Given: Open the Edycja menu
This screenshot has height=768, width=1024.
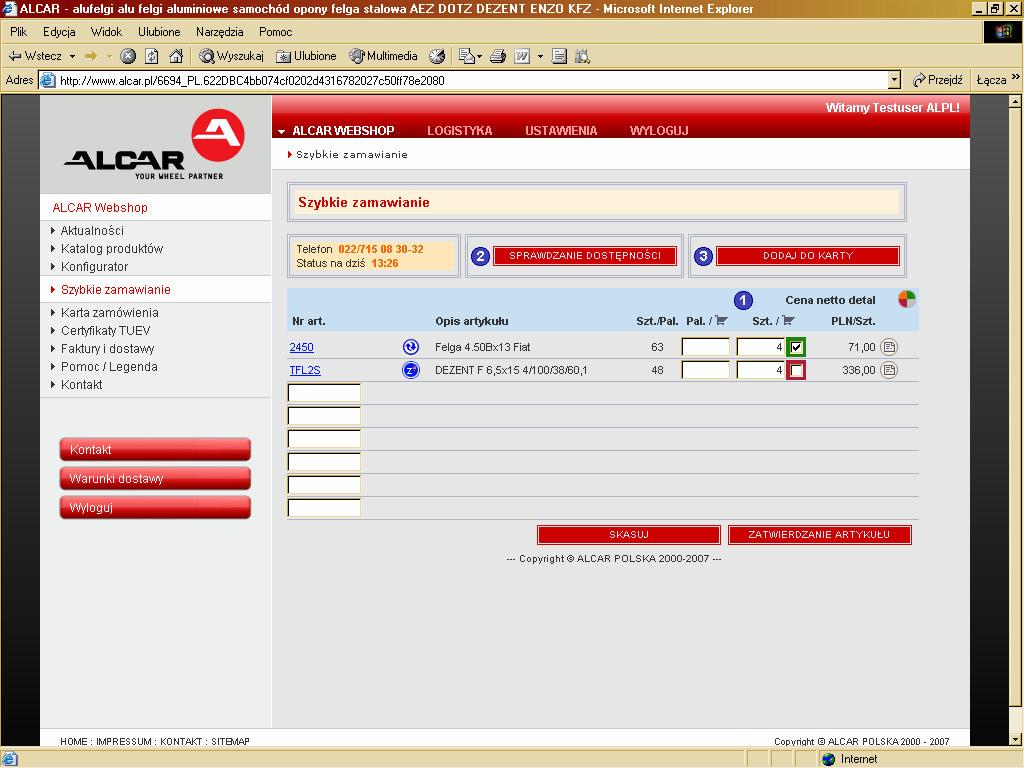Looking at the screenshot, I should click(59, 32).
